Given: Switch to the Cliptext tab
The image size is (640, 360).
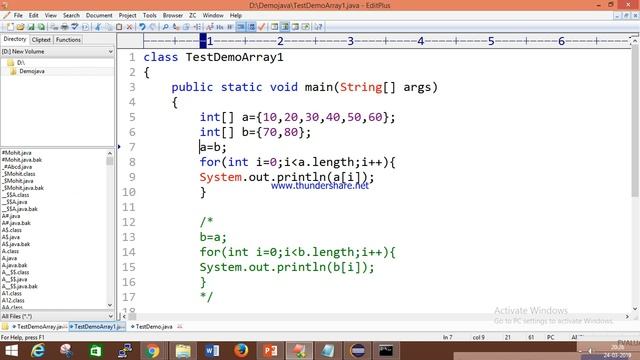Looking at the screenshot, I should point(41,40).
